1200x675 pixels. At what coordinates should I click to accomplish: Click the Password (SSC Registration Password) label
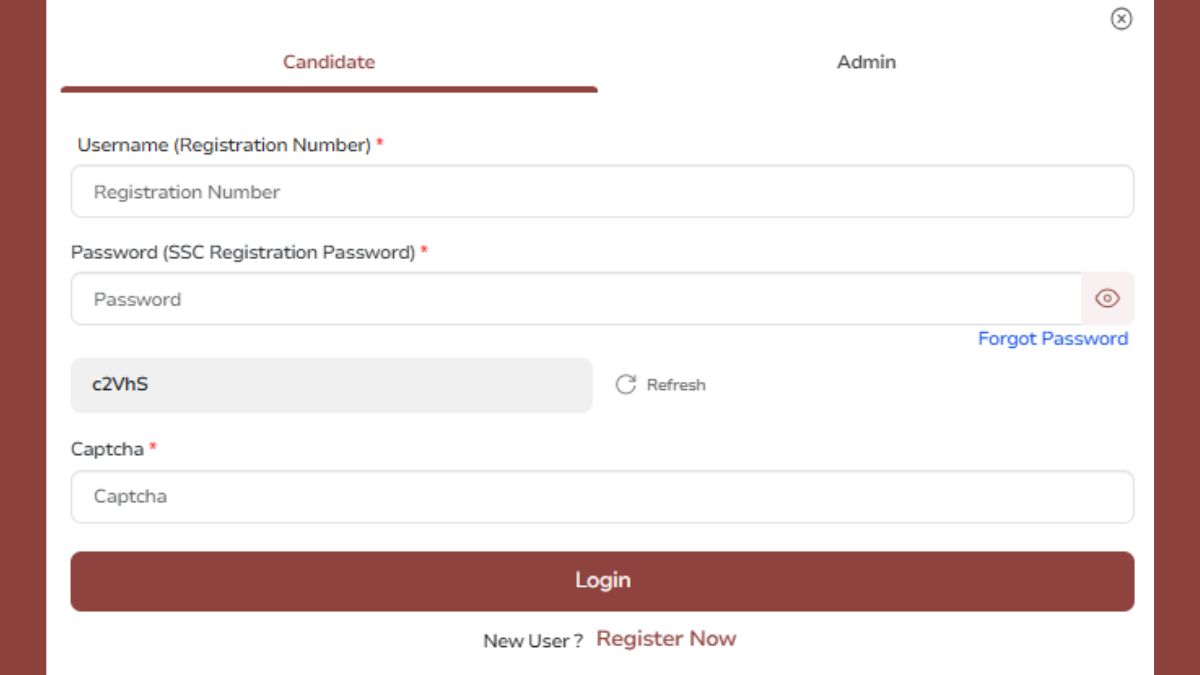(243, 253)
